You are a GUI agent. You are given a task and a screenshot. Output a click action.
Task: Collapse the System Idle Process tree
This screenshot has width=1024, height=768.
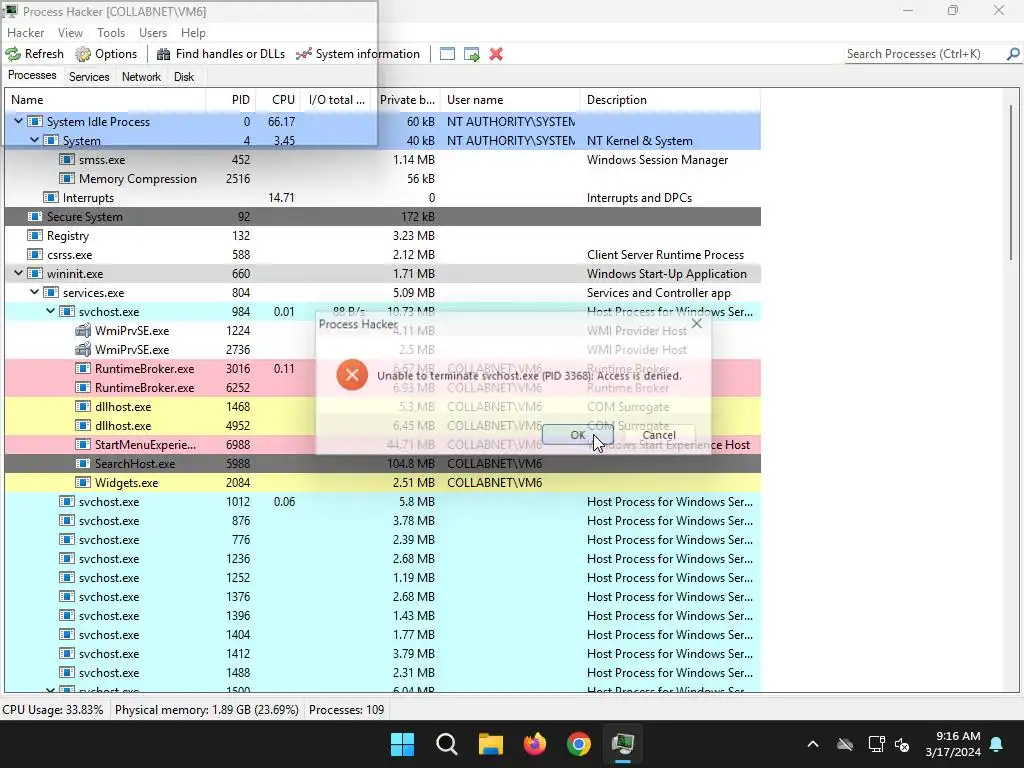pyautogui.click(x=18, y=121)
